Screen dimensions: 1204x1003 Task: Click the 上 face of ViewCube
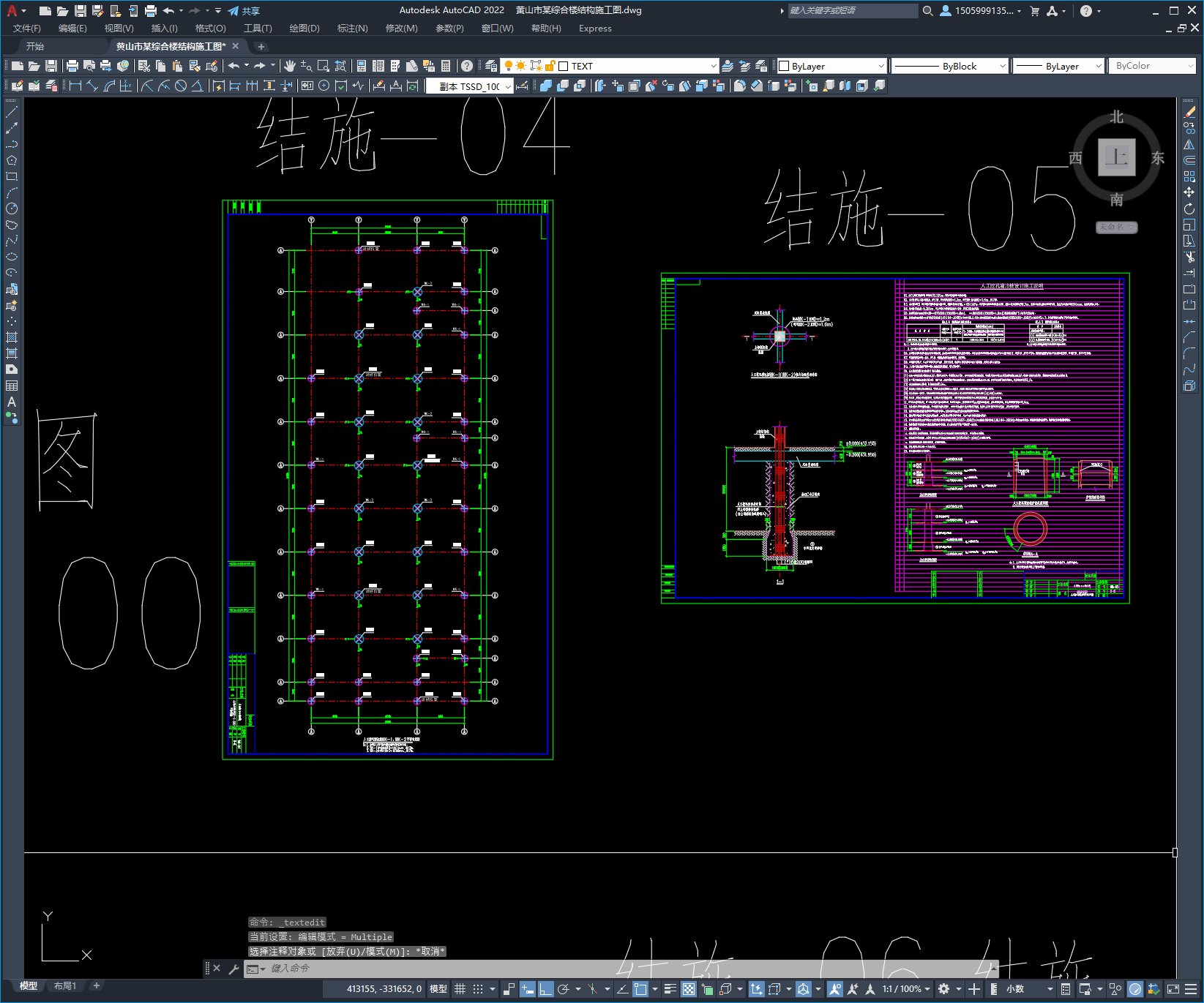click(1116, 157)
